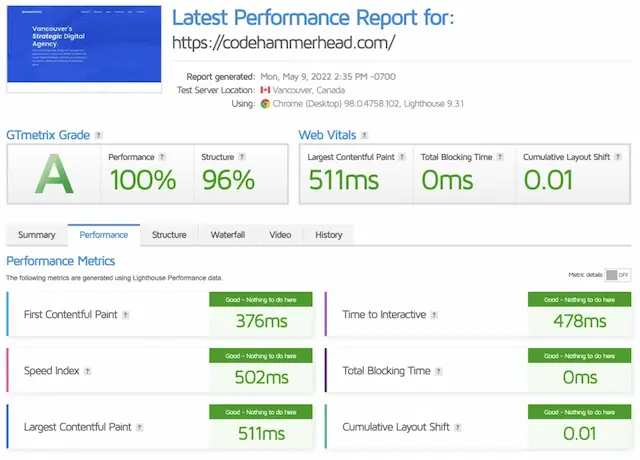Switch to the Structure tab
Image resolution: width=640 pixels, height=460 pixels.
point(169,235)
